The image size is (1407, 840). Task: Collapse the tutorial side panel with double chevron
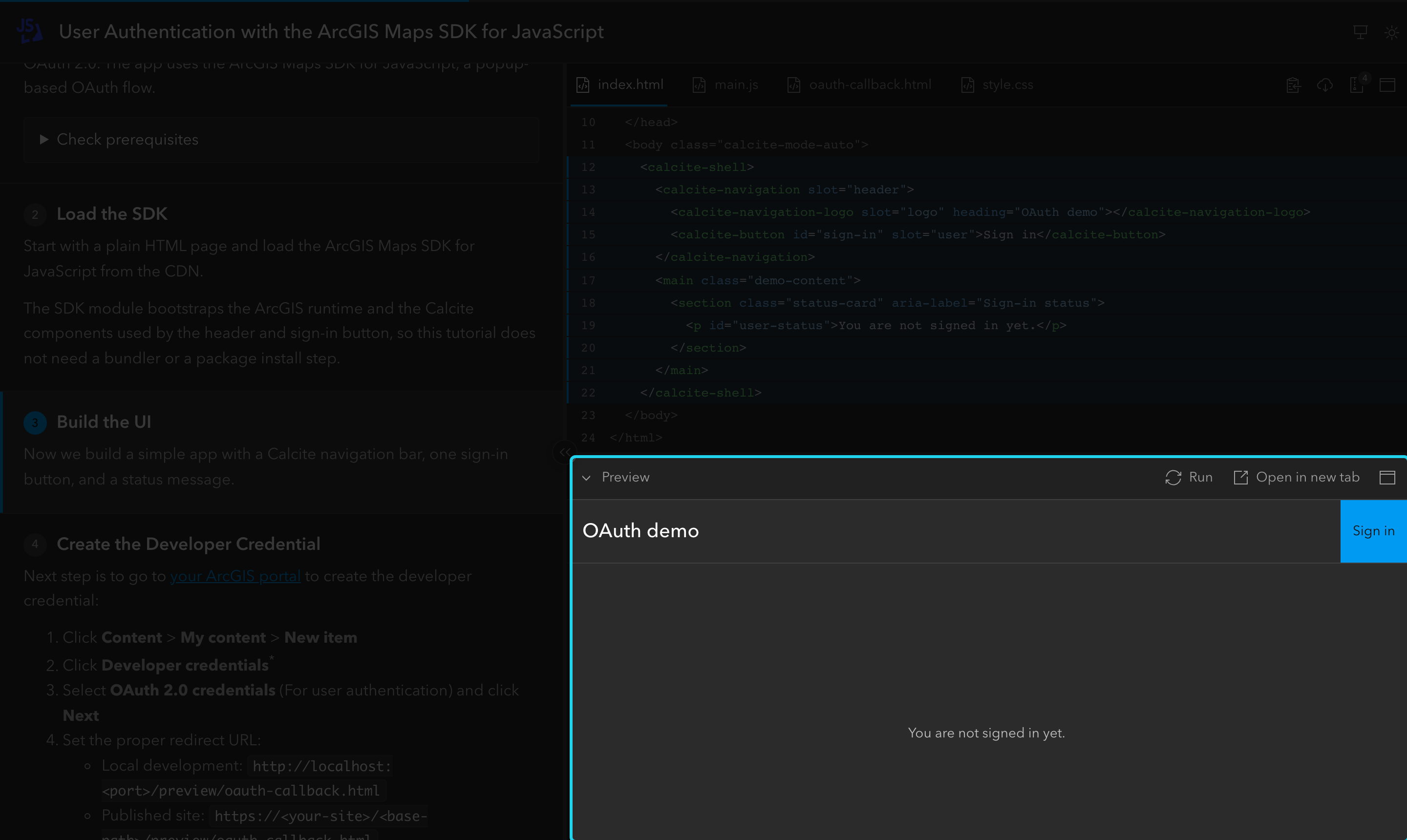564,452
